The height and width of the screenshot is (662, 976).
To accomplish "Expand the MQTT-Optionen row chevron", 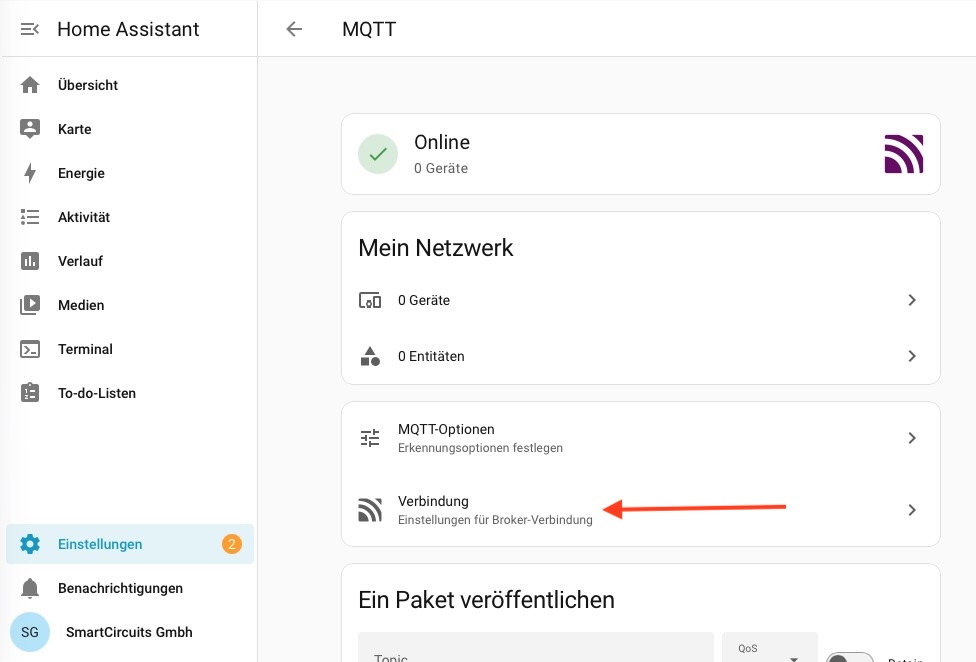I will click(912, 438).
